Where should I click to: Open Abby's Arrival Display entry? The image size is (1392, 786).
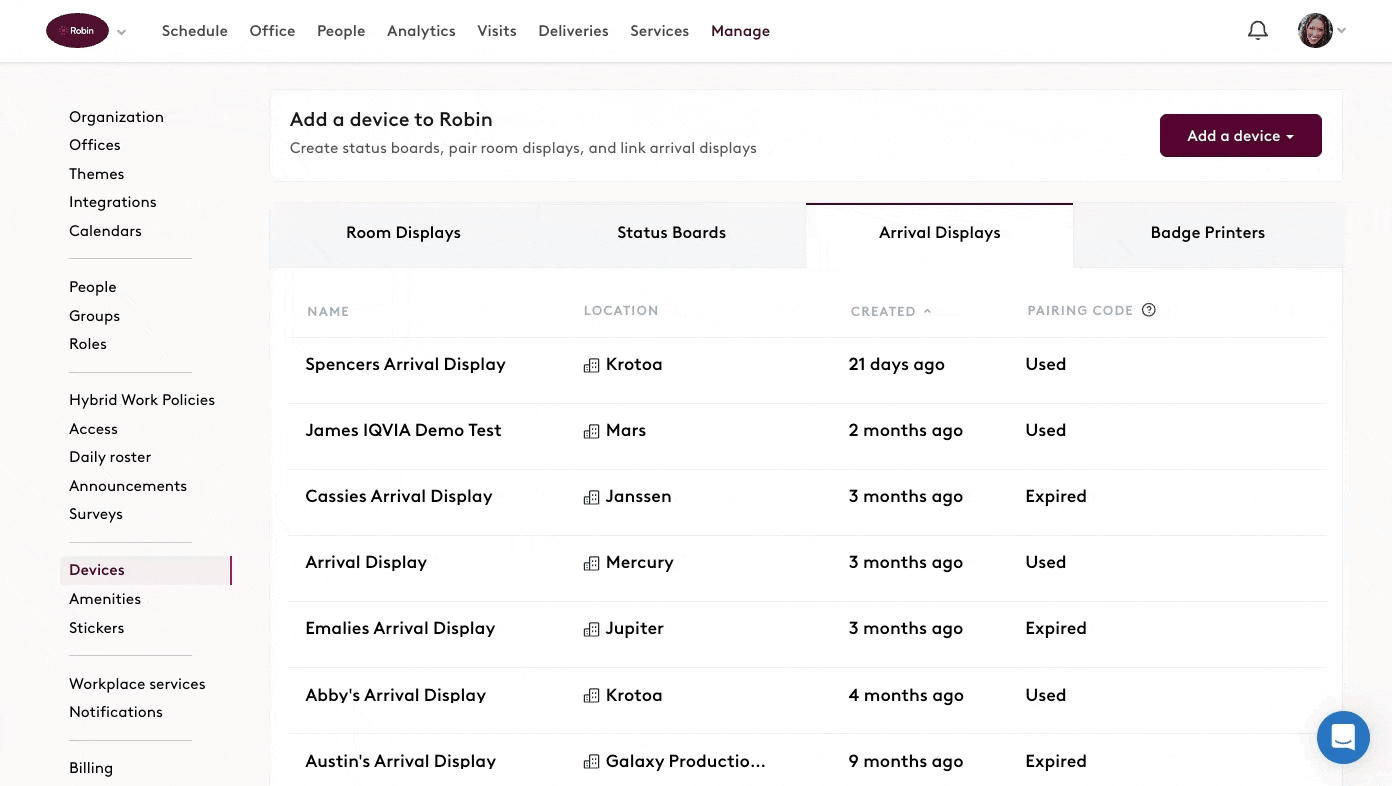coord(395,696)
